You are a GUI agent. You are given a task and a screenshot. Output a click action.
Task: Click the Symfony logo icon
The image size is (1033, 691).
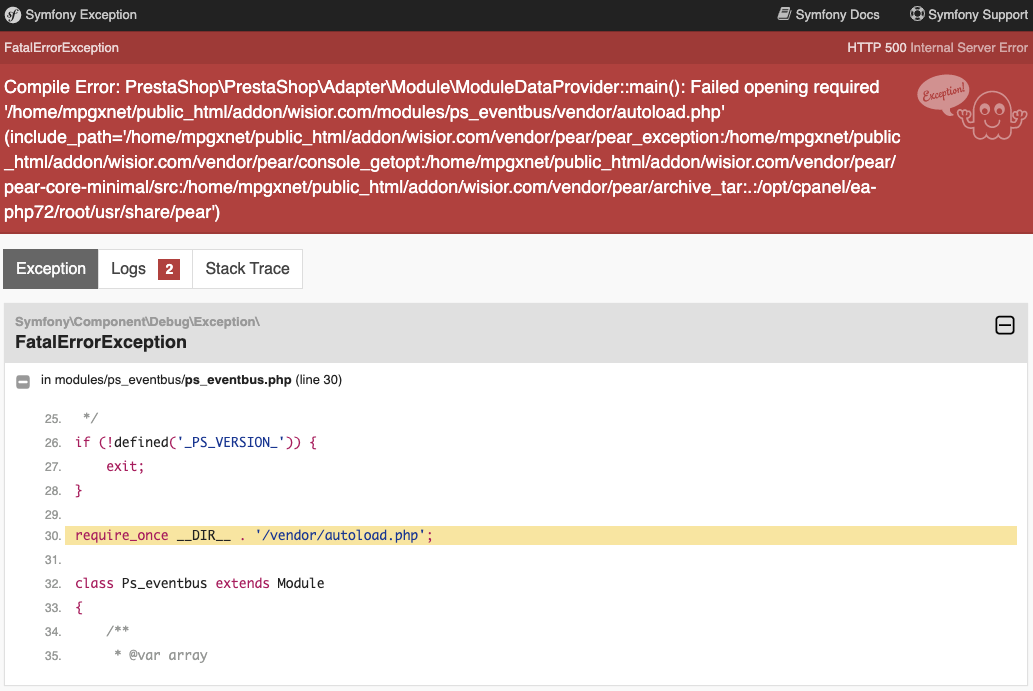point(13,15)
